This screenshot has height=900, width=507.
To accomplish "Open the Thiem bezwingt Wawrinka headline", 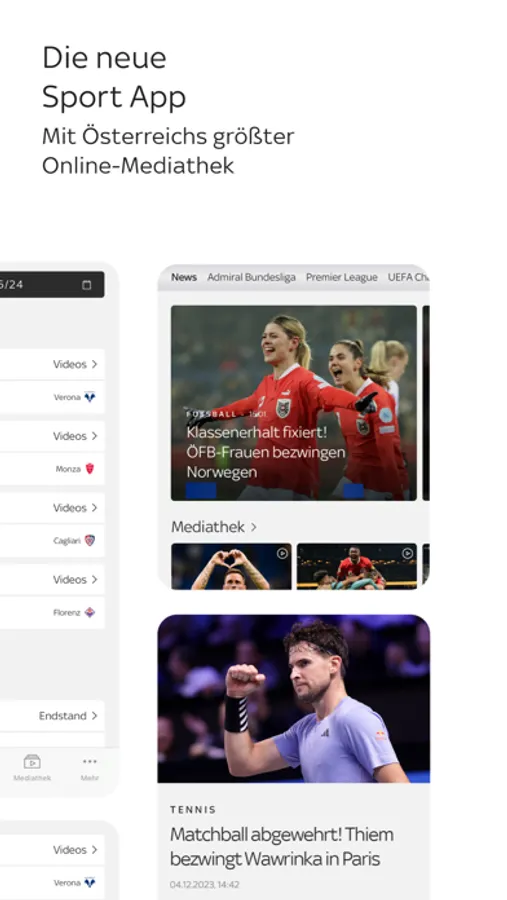I will coord(282,847).
